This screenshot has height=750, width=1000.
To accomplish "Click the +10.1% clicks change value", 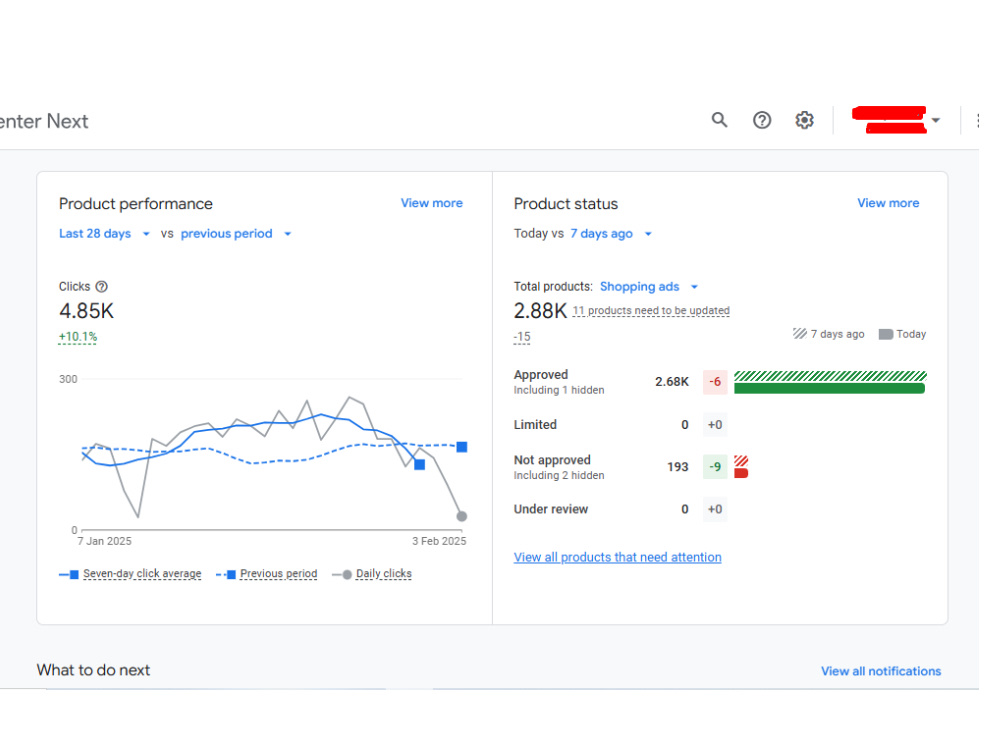I will [78, 337].
